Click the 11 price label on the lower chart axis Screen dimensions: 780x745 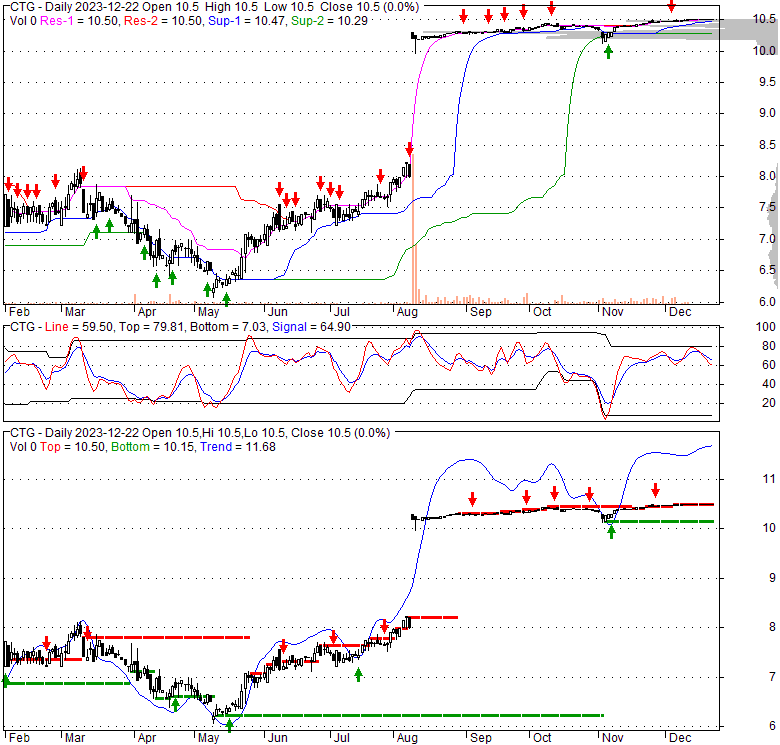coord(769,479)
